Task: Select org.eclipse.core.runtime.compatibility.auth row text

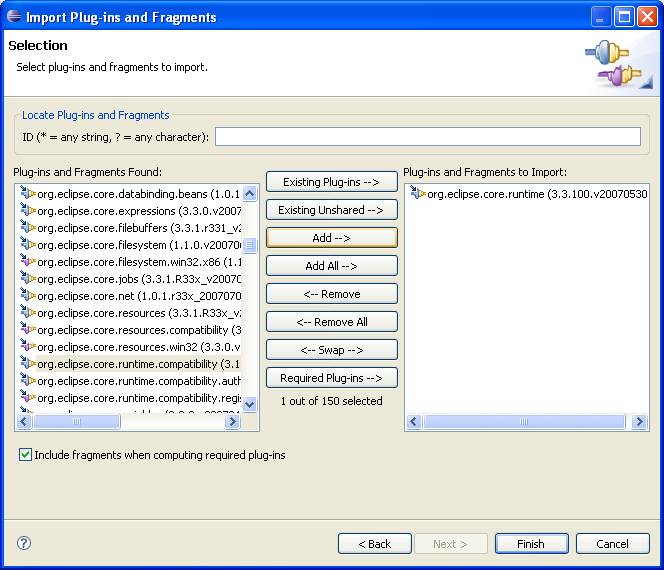Action: 139,381
